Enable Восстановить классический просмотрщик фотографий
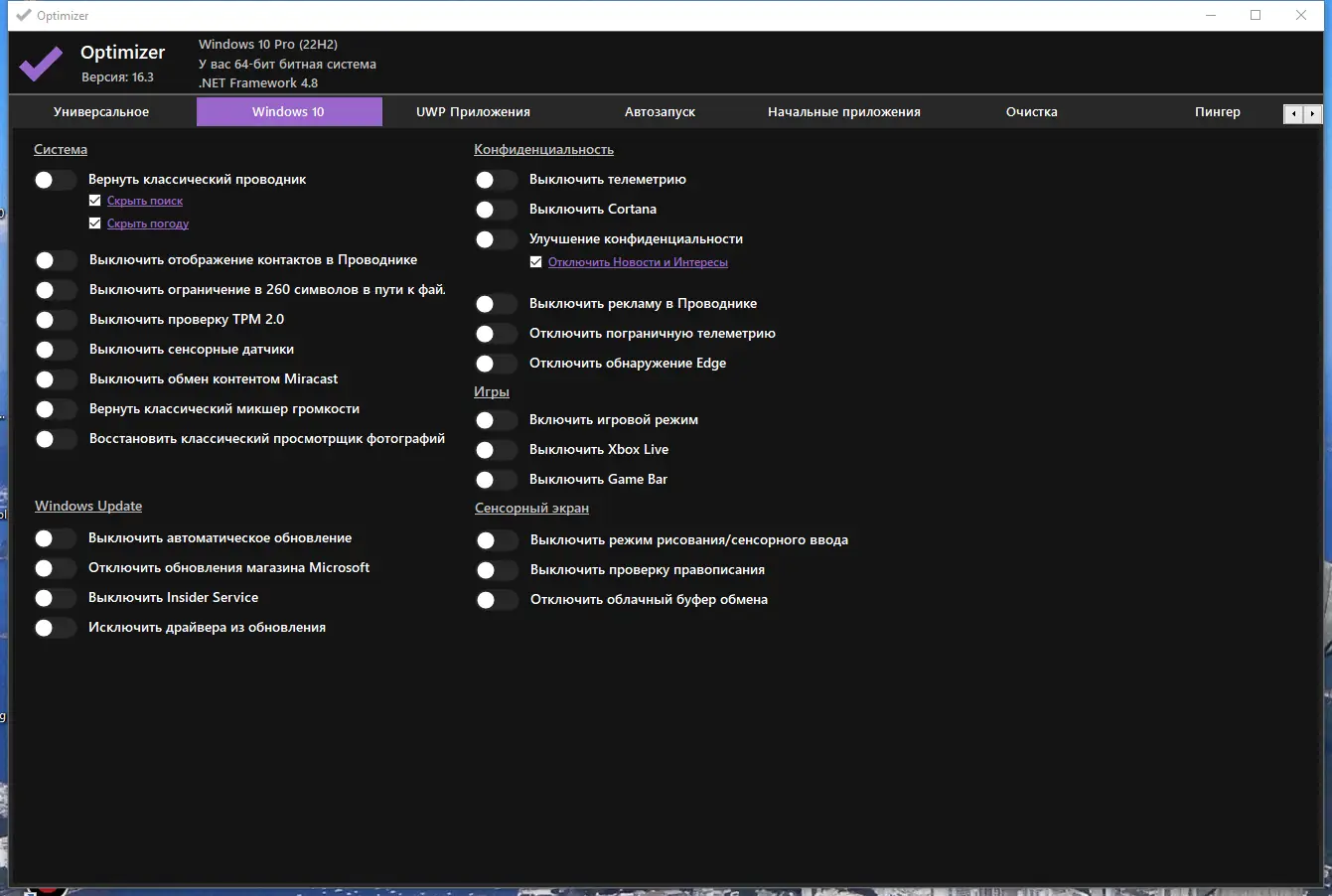This screenshot has width=1332, height=896. (56, 439)
